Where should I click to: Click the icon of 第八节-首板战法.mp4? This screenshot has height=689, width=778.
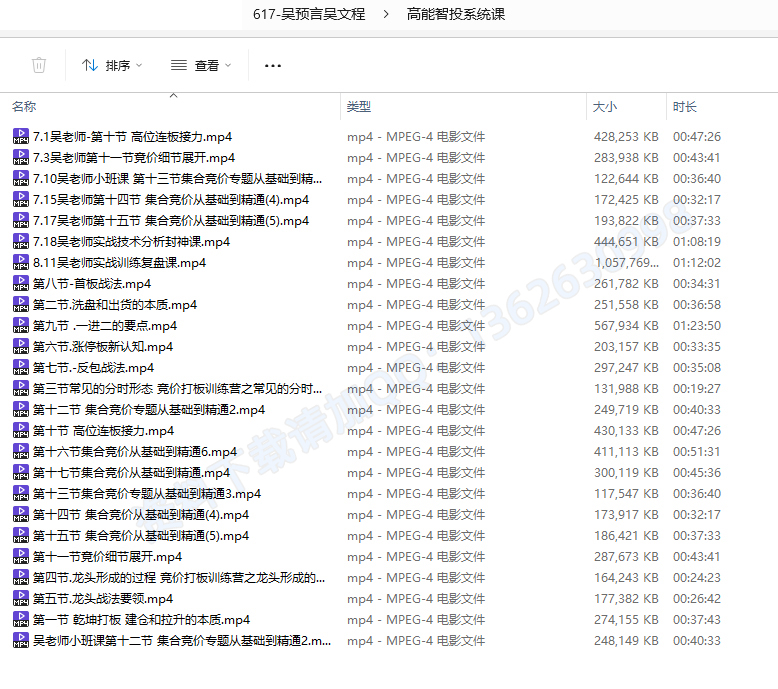pyautogui.click(x=20, y=284)
